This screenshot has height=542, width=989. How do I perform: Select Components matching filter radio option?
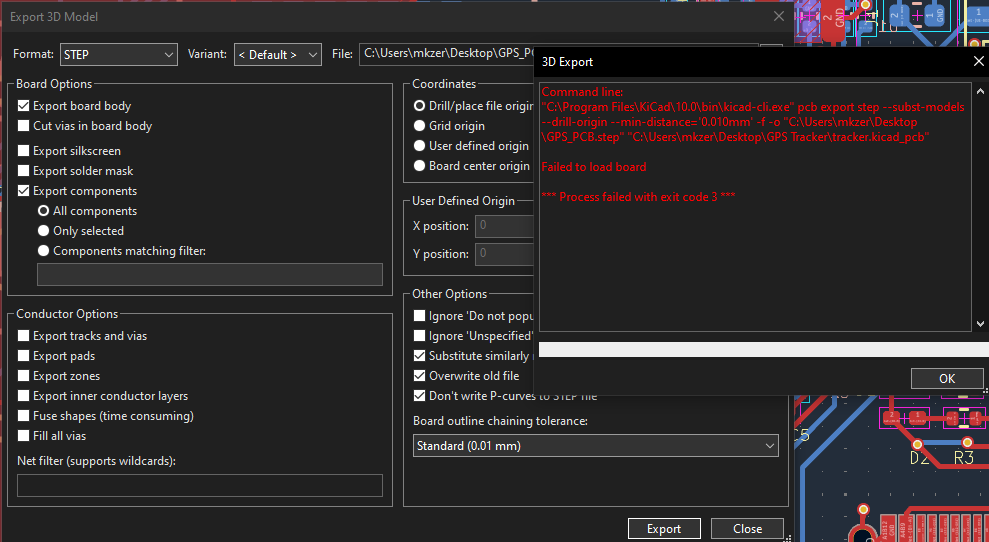(44, 250)
